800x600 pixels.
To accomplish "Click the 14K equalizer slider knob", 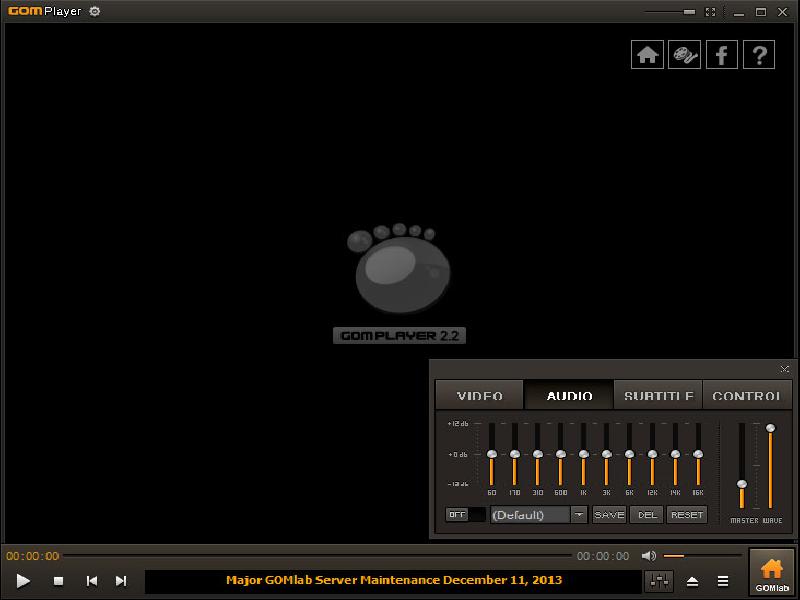I will point(675,454).
